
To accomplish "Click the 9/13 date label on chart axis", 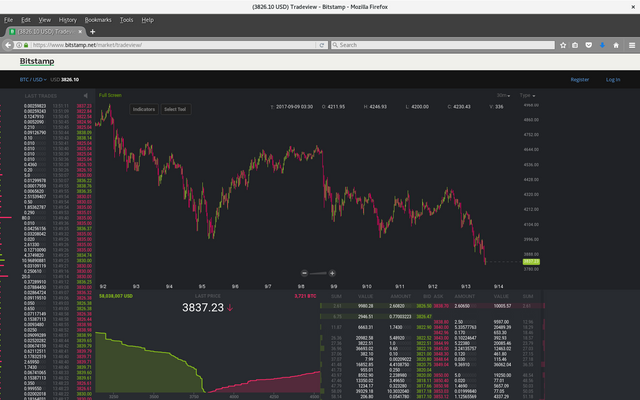I will (466, 287).
